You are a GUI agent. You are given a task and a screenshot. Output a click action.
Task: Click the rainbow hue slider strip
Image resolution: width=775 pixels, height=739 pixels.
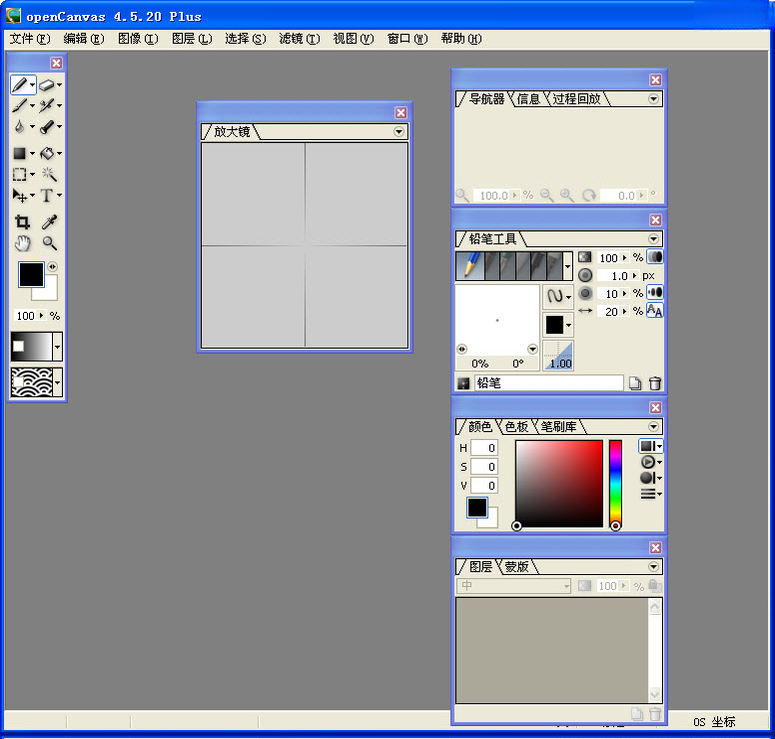[x=615, y=483]
